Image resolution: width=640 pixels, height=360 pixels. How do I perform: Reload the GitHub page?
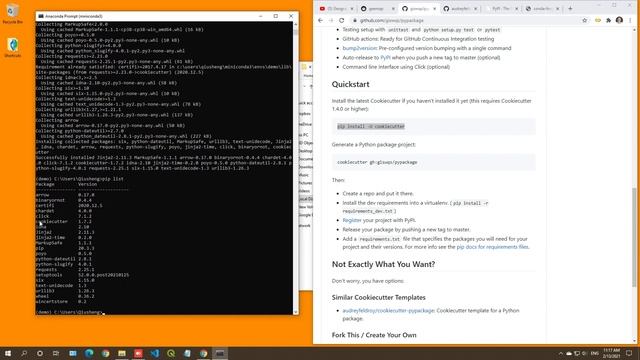[342, 20]
